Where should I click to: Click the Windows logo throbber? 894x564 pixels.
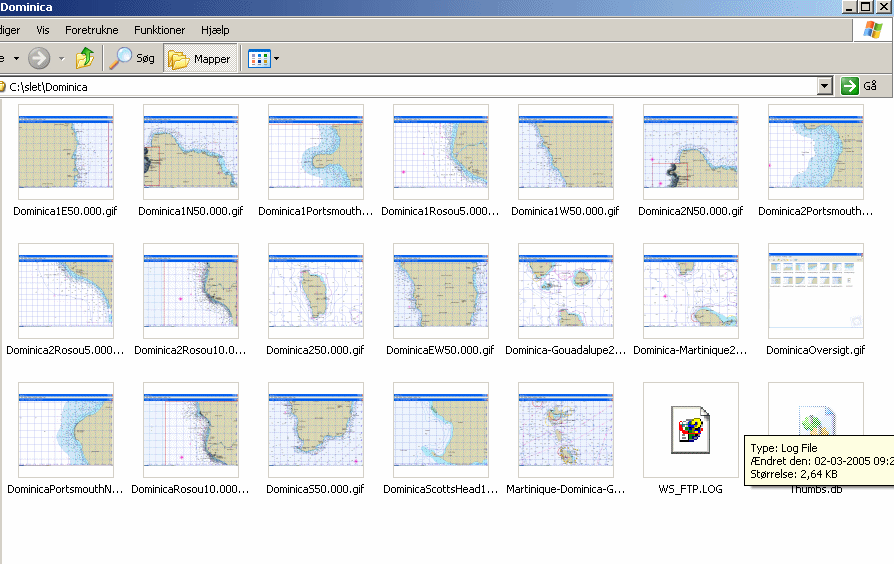click(x=872, y=30)
